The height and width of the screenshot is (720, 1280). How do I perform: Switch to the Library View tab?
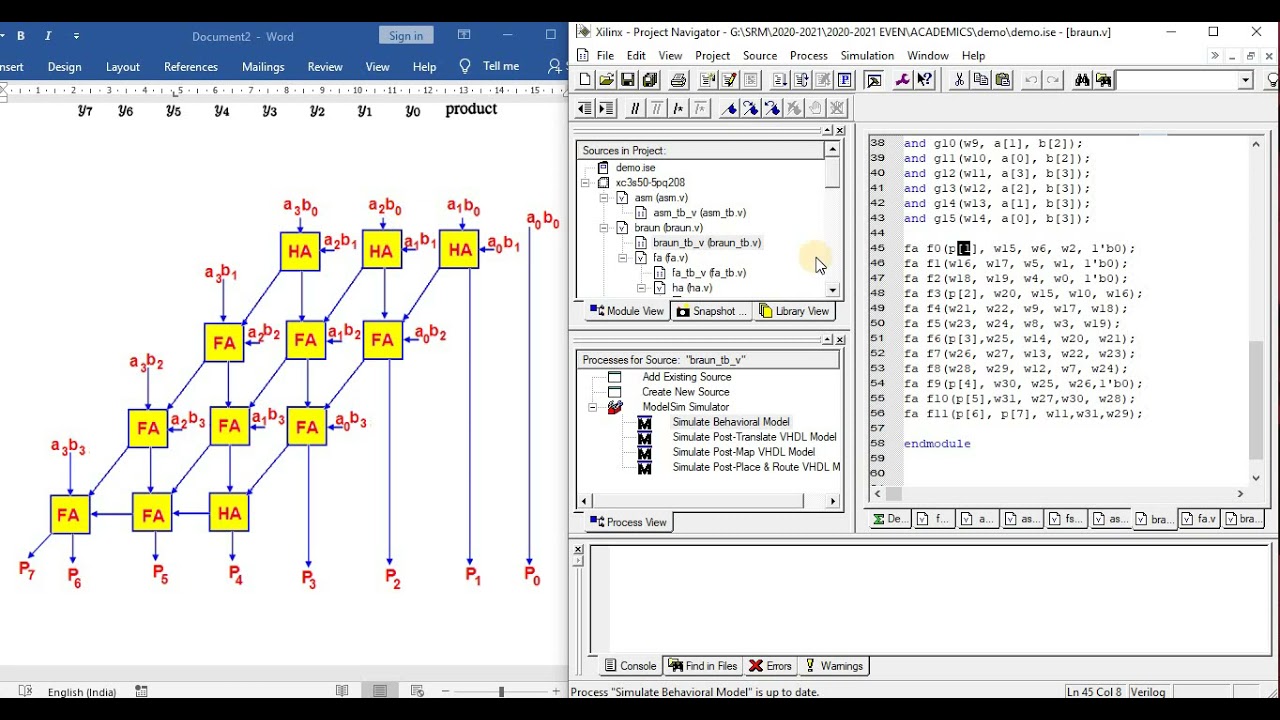coord(795,311)
